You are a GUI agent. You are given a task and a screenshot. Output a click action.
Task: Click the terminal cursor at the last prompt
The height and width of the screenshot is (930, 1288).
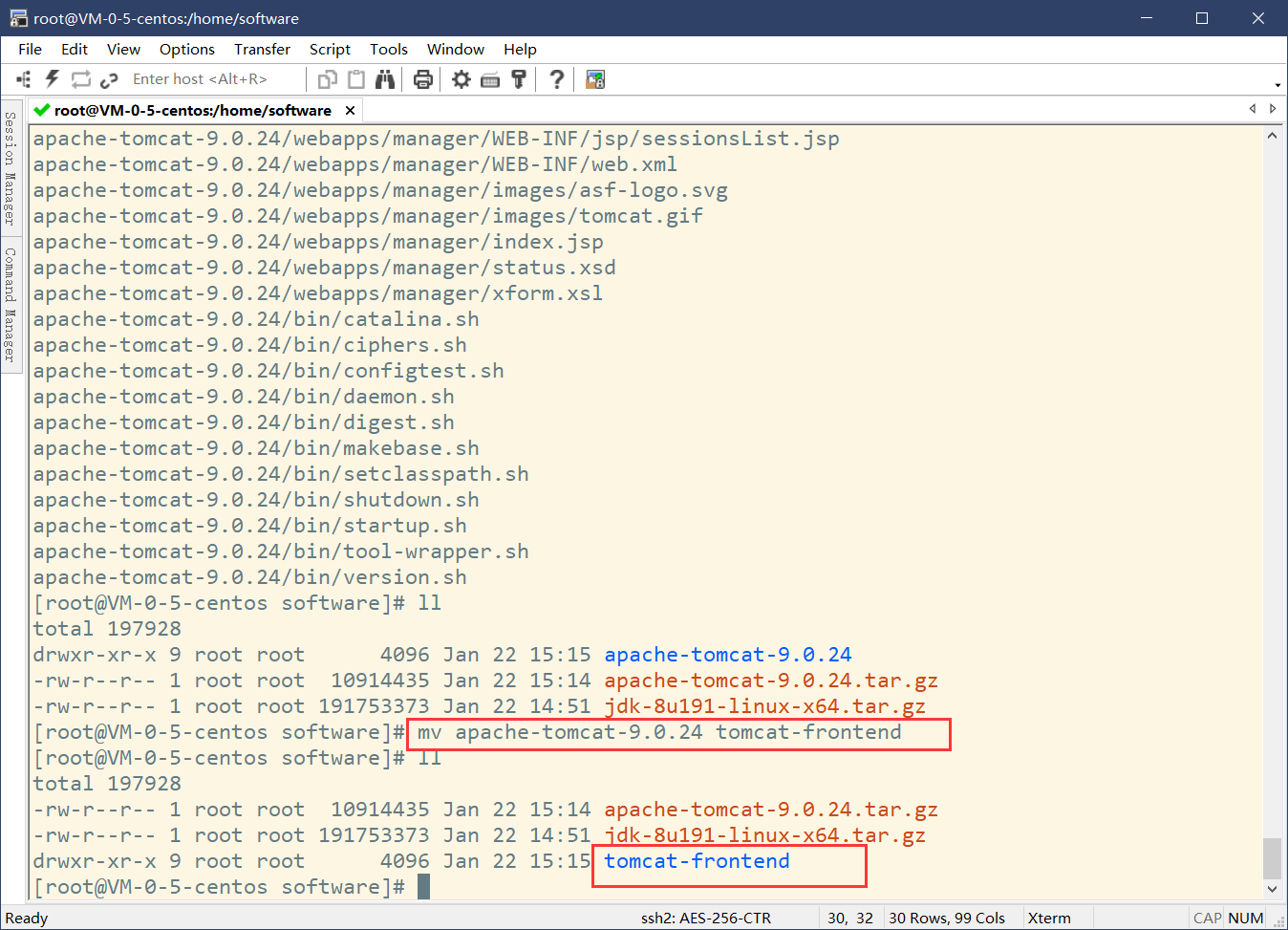[x=423, y=887]
